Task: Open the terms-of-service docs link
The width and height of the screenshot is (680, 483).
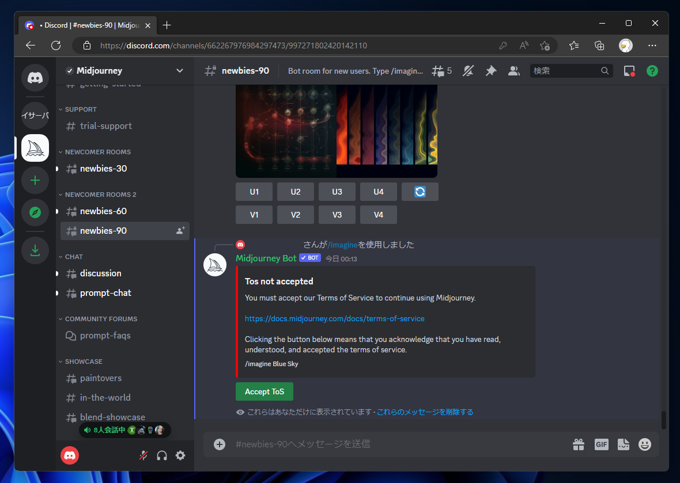Action: [334, 319]
